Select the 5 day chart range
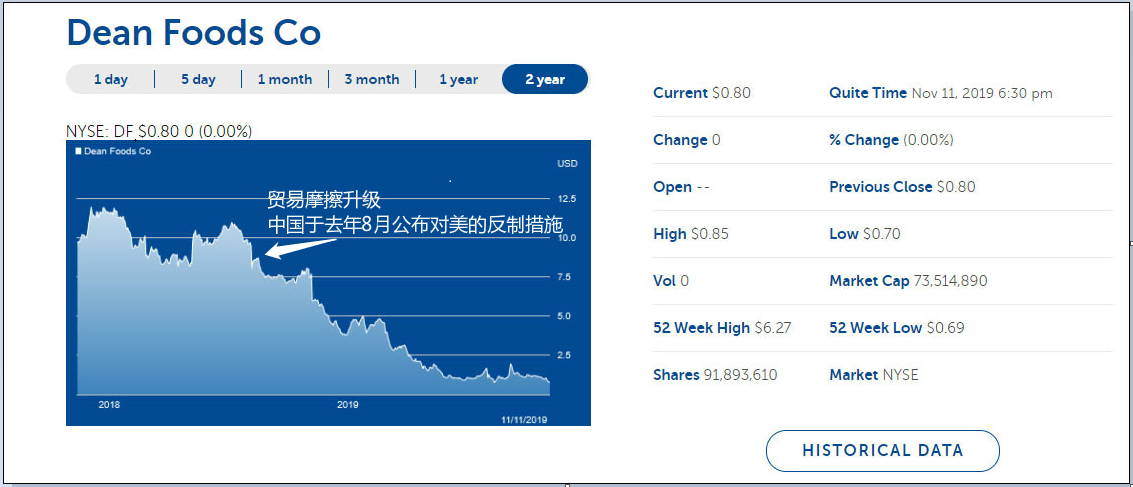The width and height of the screenshot is (1133, 487). 198,79
